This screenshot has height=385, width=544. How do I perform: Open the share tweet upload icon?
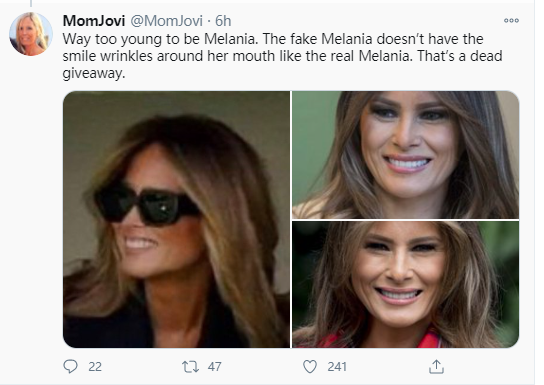tap(436, 367)
